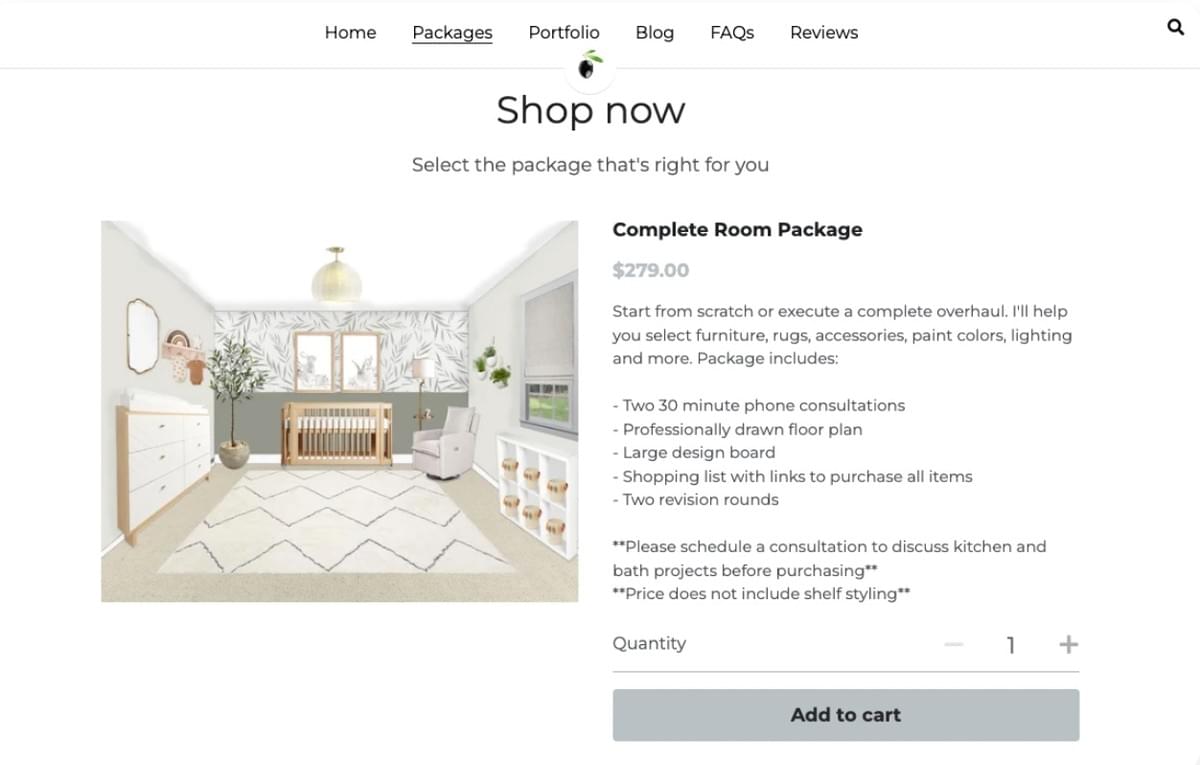
Task: Click the quantity value field showing 1
Action: (1011, 644)
